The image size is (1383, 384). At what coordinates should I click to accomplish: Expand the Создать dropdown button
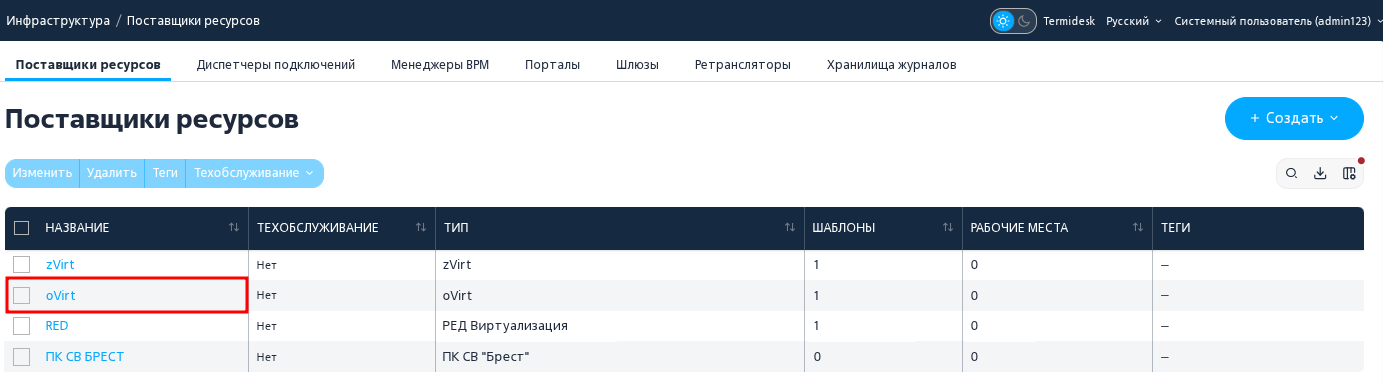click(1294, 118)
